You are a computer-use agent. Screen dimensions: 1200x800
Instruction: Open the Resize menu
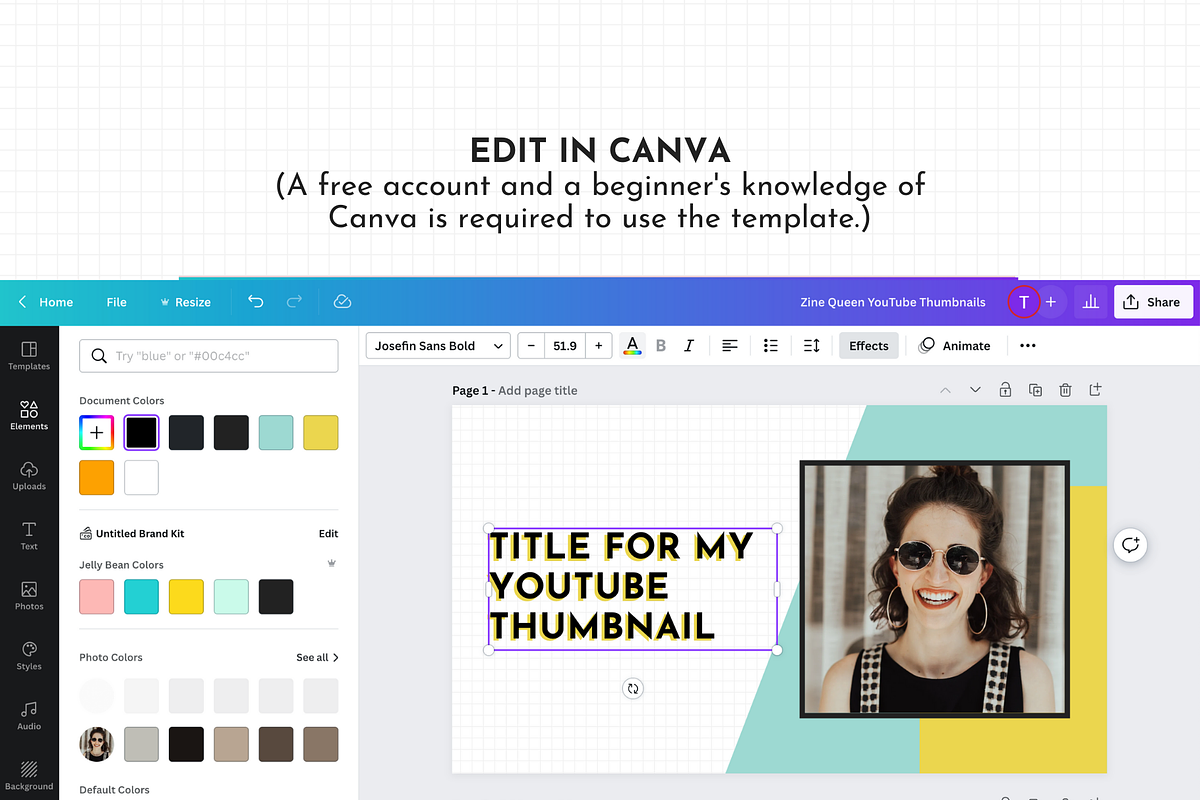coord(185,302)
